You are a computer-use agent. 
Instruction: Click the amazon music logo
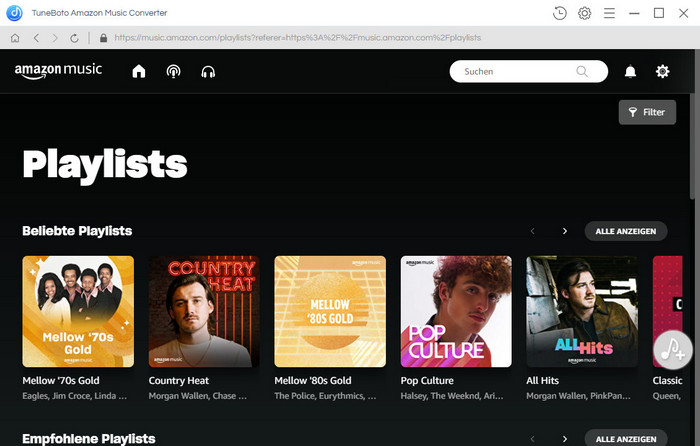58,71
